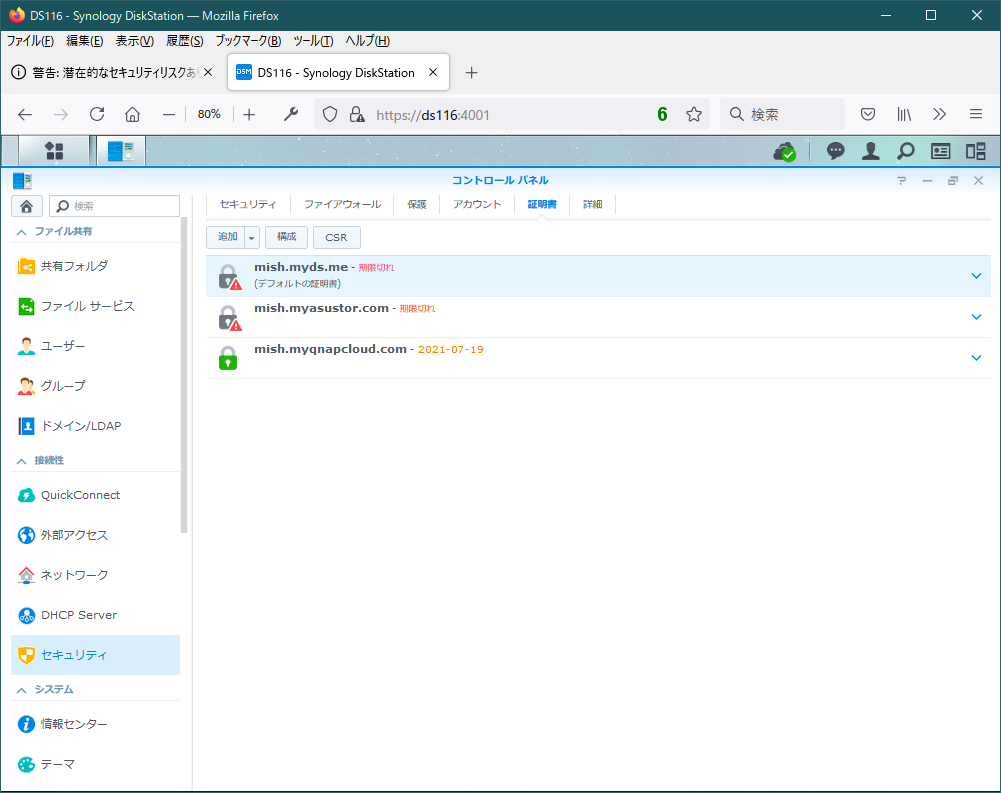Click the CSR button
This screenshot has height=793, width=1001.
coord(336,238)
